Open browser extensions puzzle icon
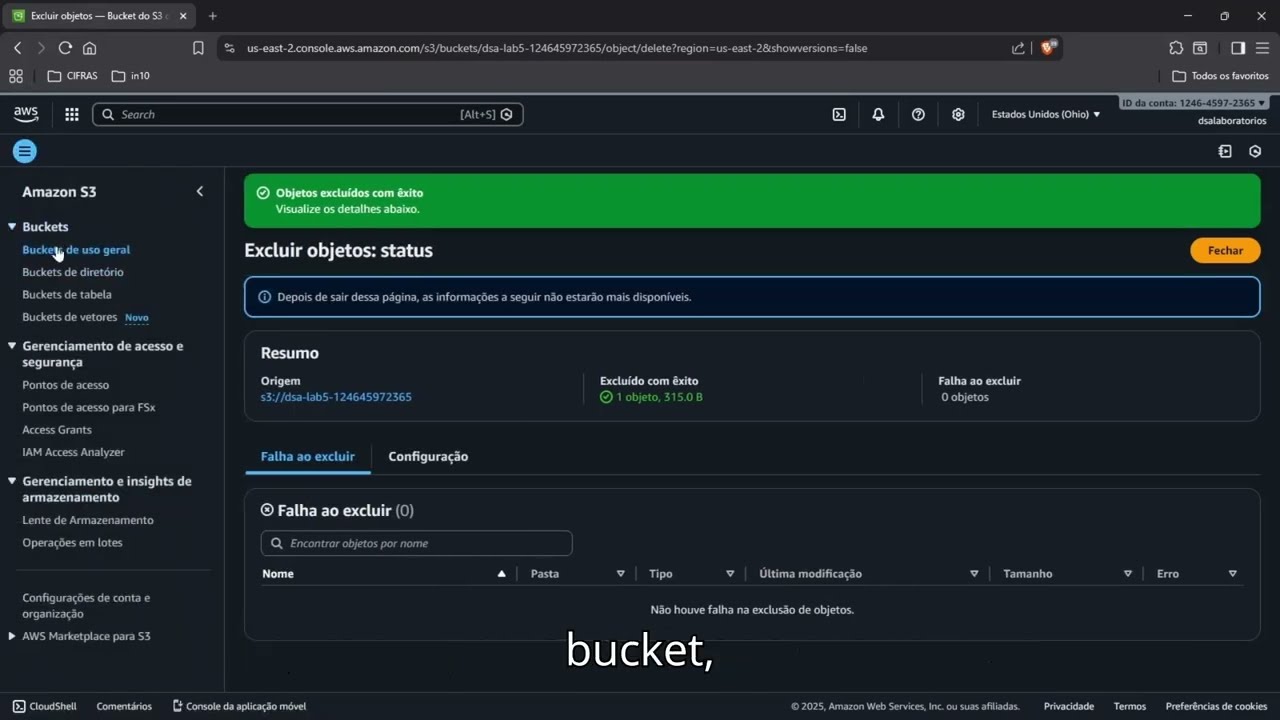 pyautogui.click(x=1176, y=48)
